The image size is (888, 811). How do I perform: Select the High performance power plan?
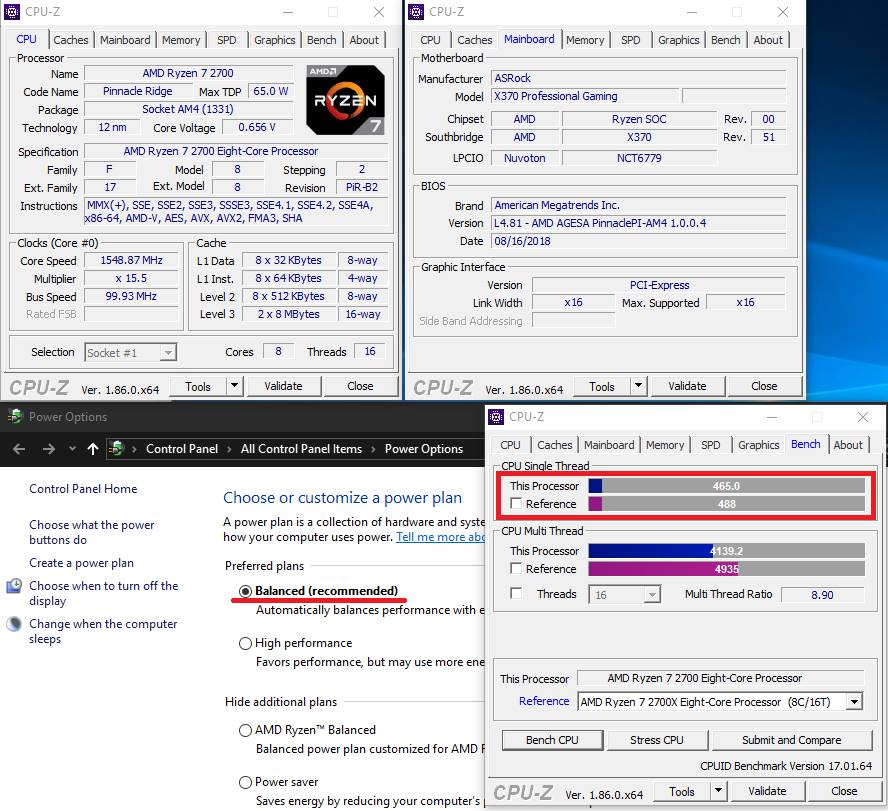245,643
